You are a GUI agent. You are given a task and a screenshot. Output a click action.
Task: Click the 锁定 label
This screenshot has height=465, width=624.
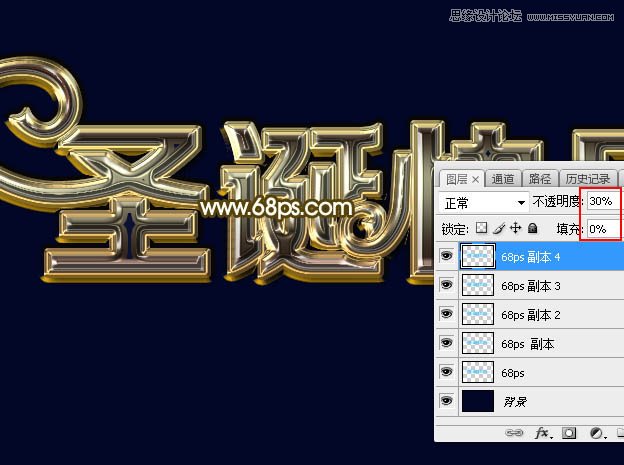tap(454, 229)
